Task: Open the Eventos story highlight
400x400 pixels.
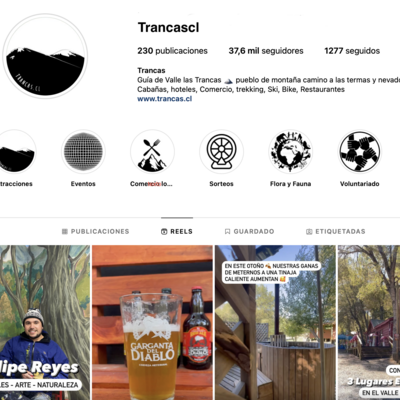Action: [83, 152]
